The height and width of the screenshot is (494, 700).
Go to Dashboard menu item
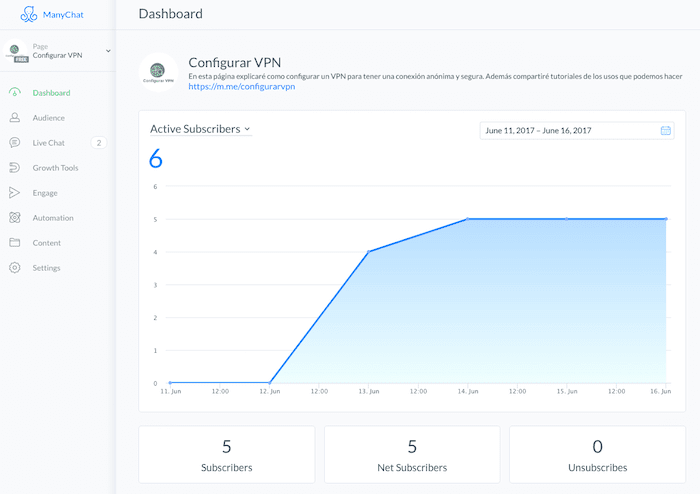51,93
